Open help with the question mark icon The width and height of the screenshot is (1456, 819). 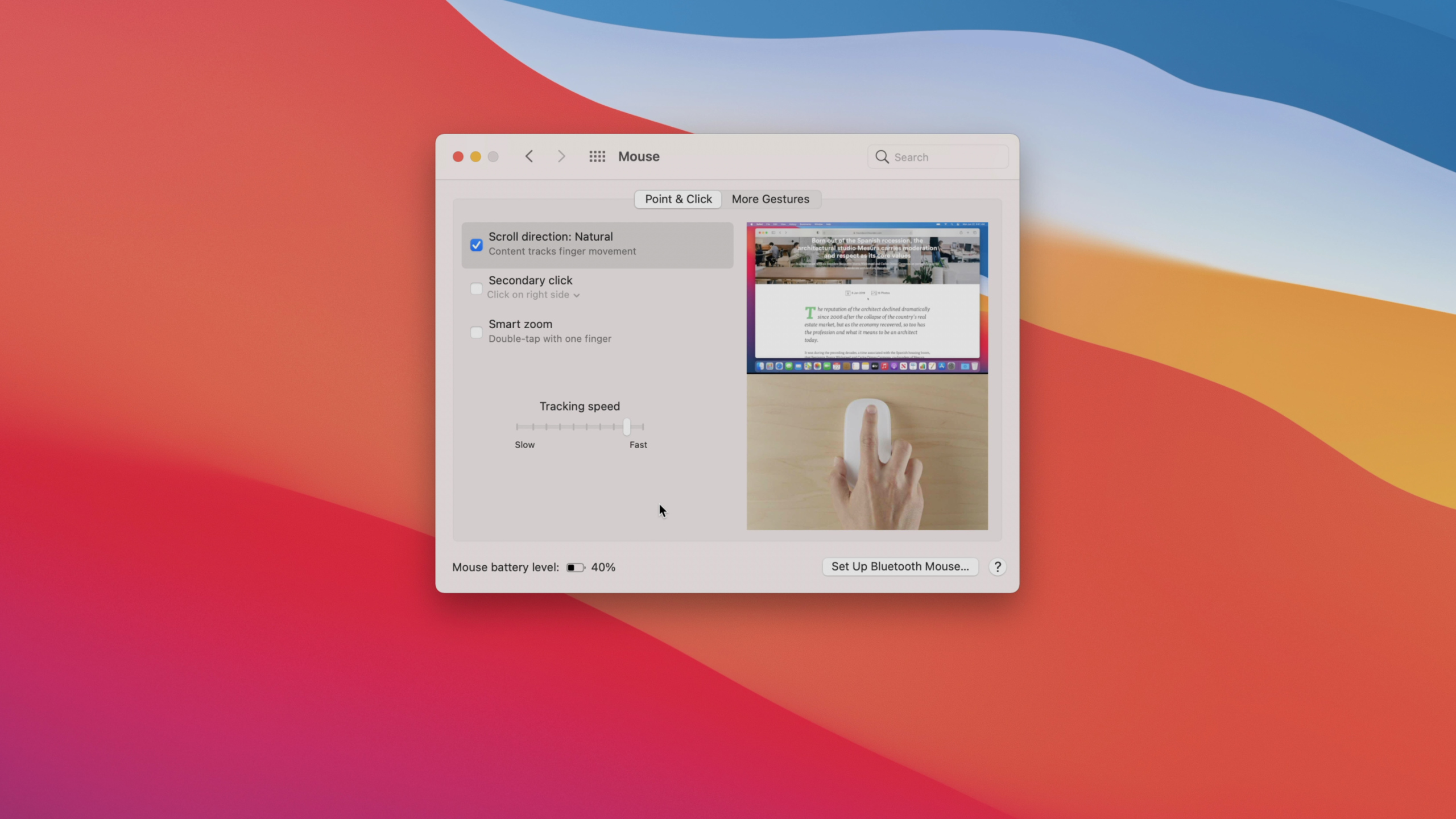click(997, 566)
